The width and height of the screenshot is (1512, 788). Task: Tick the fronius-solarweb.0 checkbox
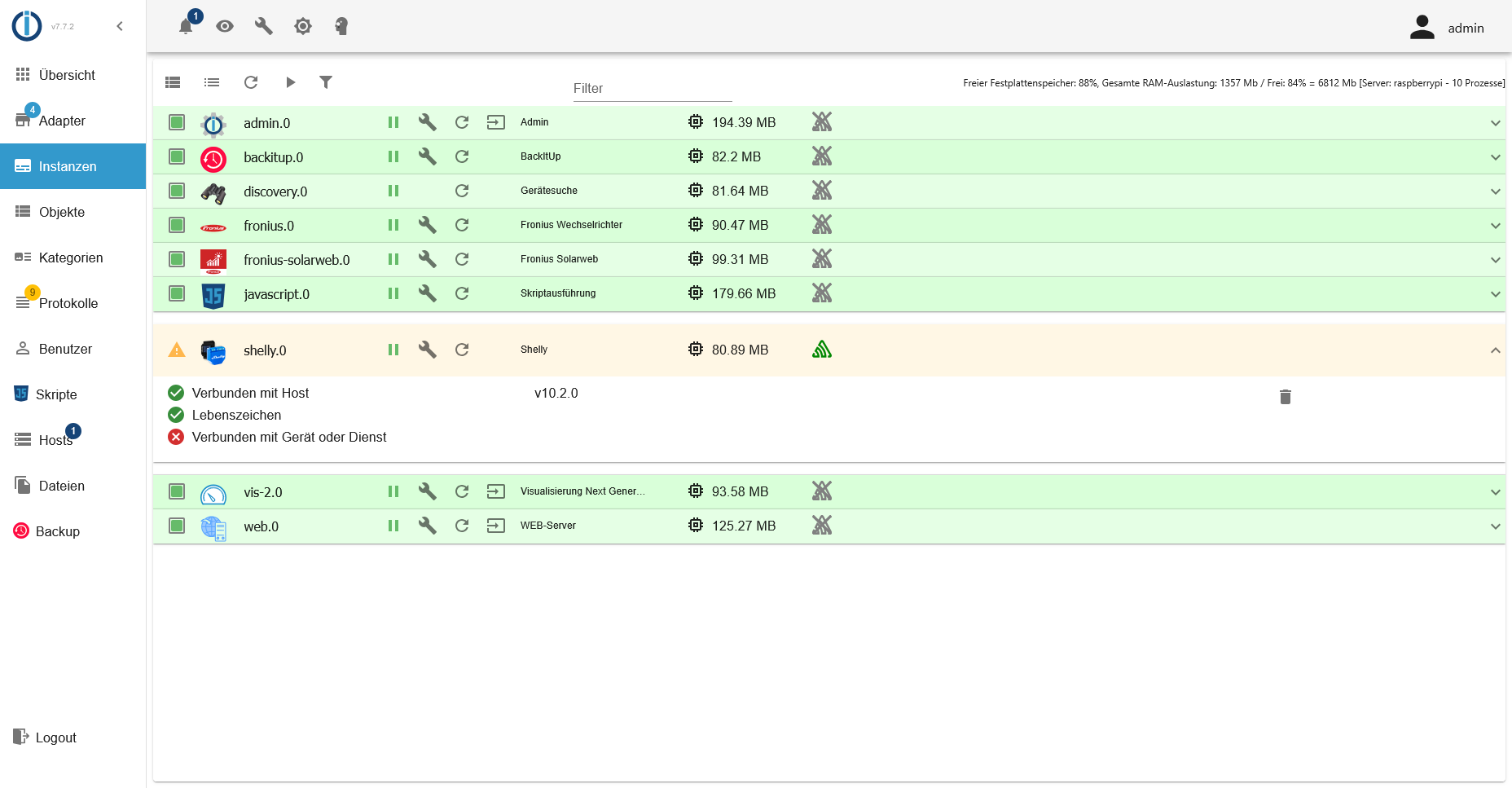click(177, 259)
